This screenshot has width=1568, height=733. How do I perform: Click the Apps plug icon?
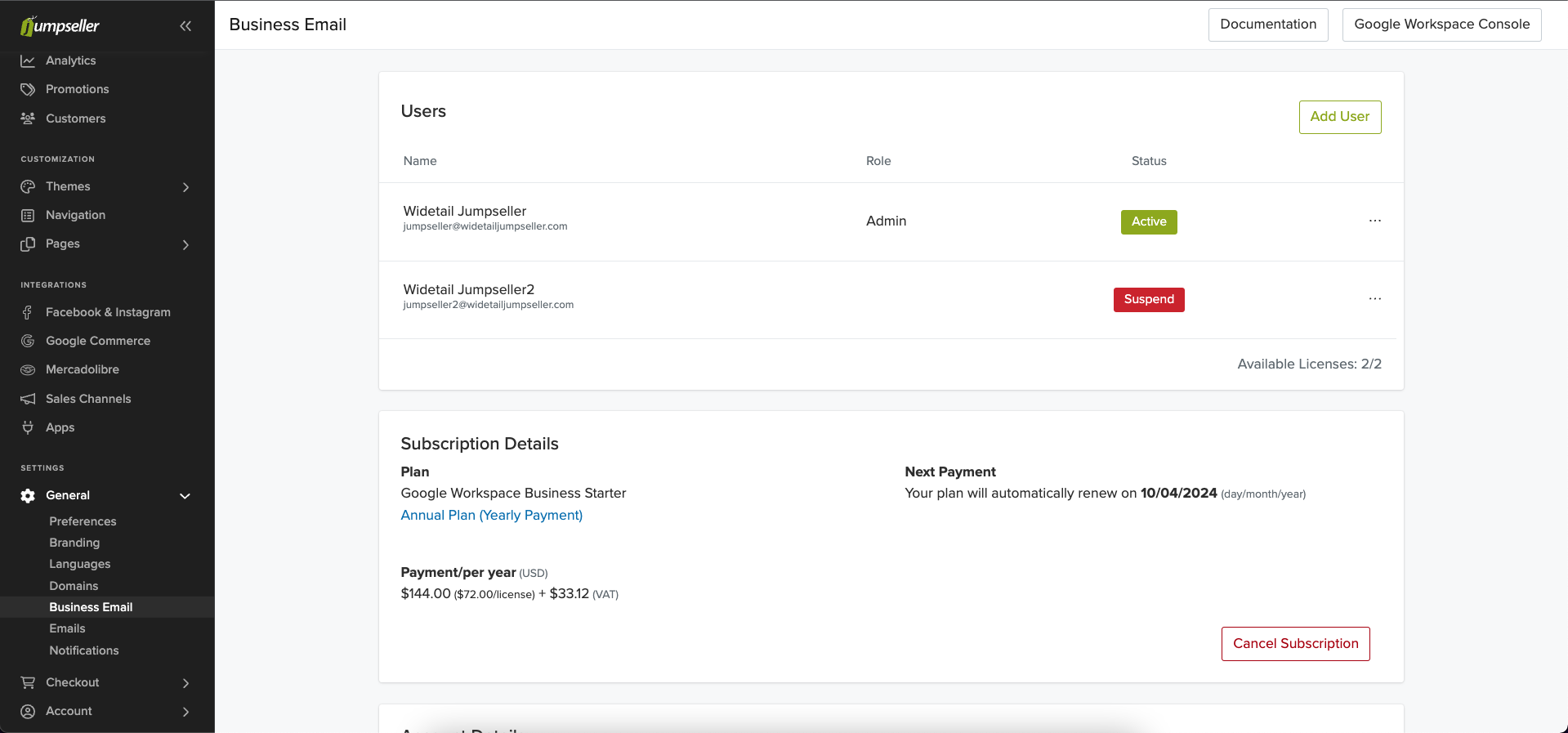(x=28, y=427)
